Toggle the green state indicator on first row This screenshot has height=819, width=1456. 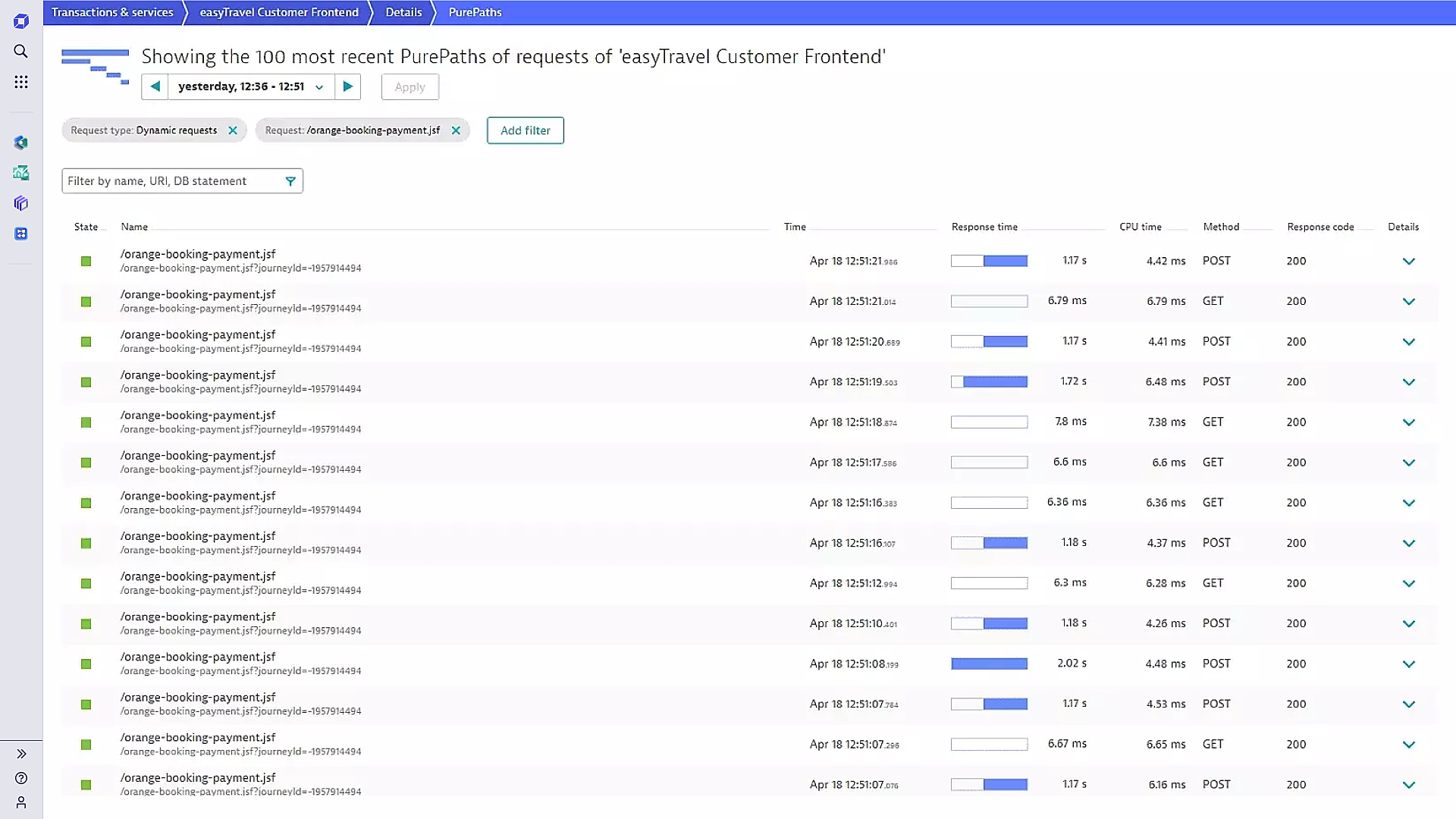tap(86, 261)
